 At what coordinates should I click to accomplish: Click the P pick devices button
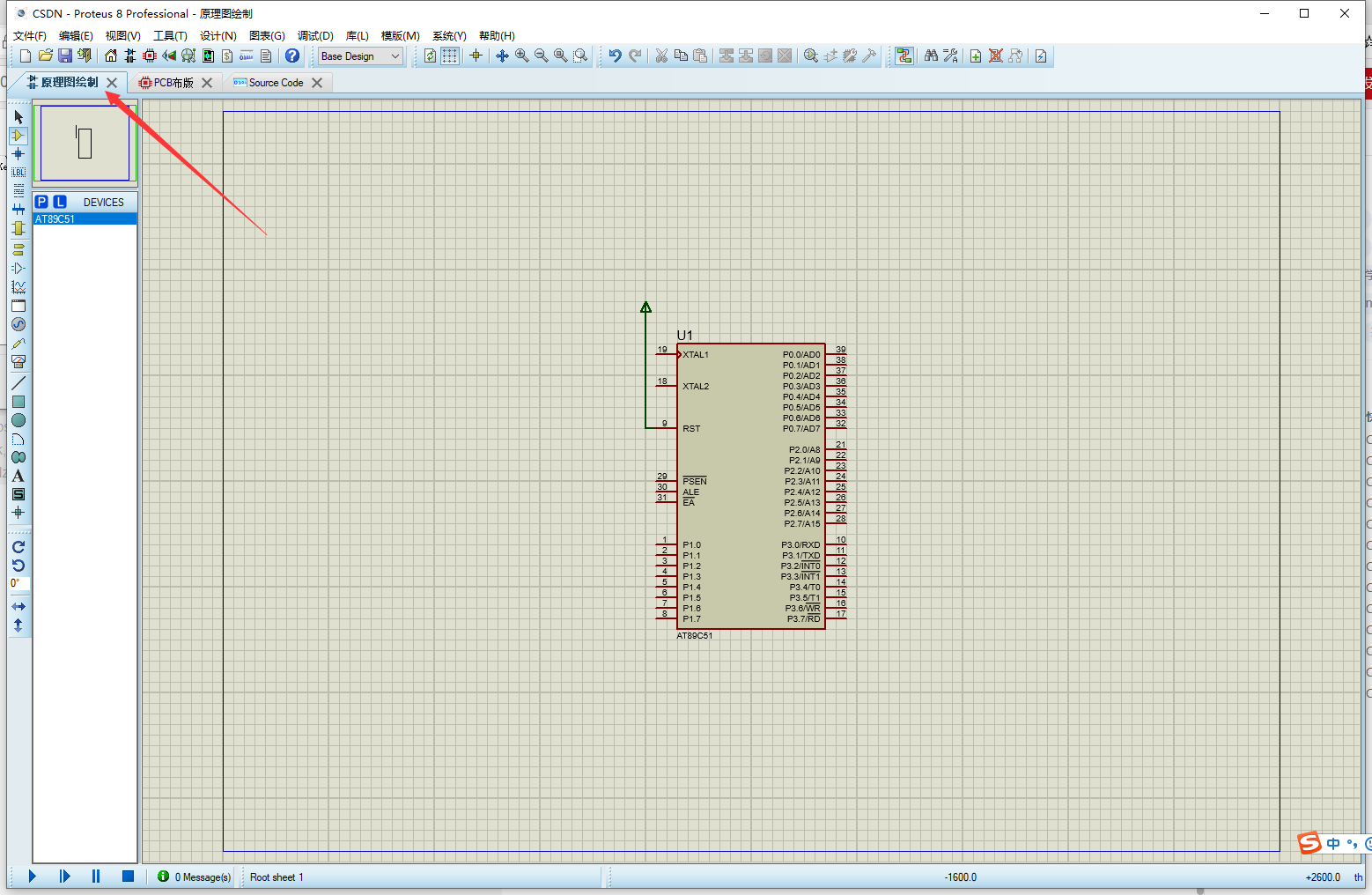coord(41,202)
